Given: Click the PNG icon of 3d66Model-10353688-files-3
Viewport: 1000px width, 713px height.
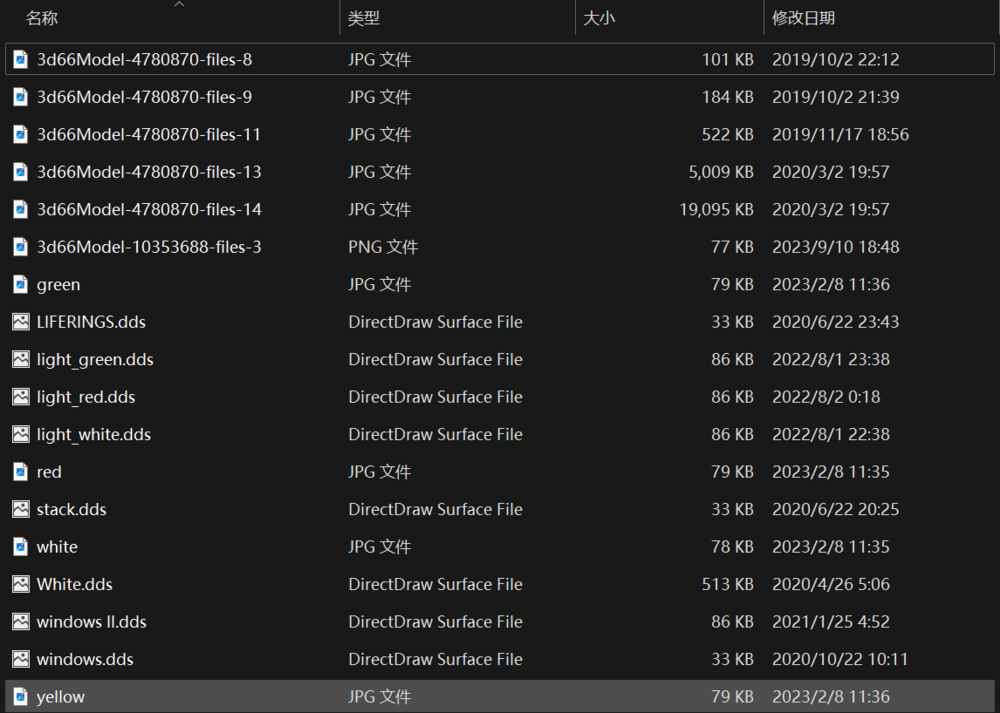Looking at the screenshot, I should 20,247.
